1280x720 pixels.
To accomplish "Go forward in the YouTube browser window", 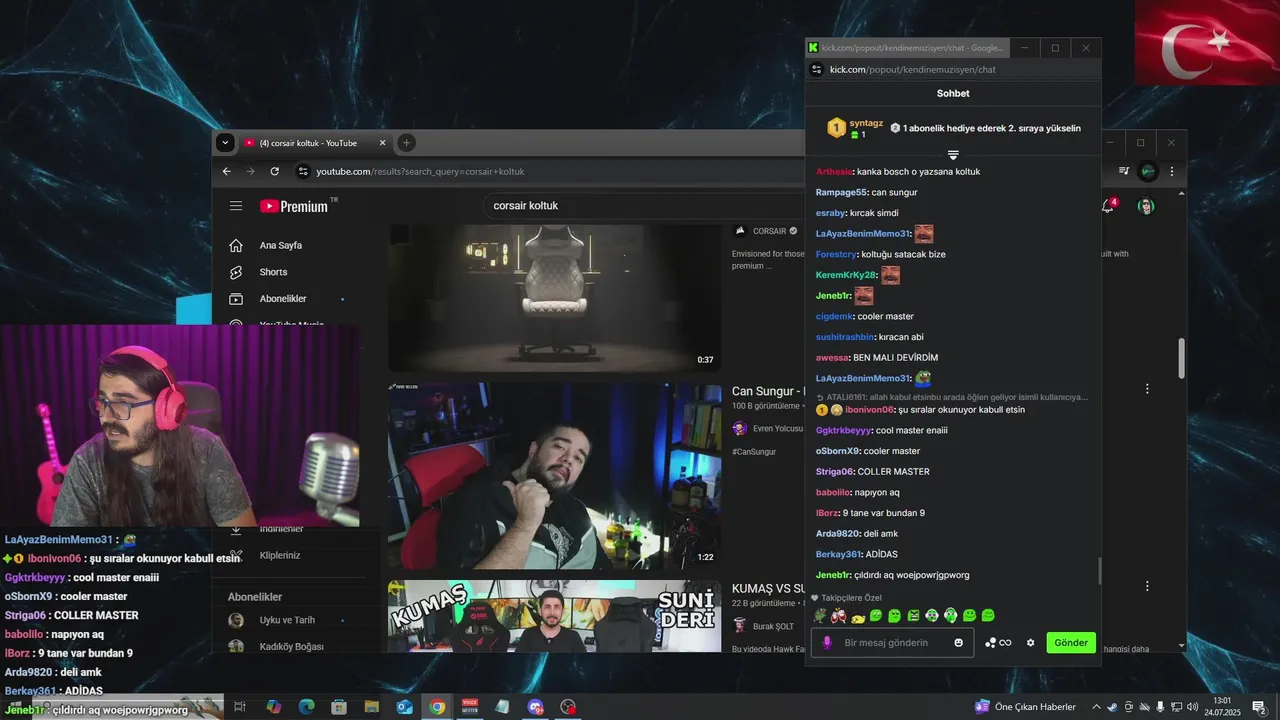I will 250,171.
